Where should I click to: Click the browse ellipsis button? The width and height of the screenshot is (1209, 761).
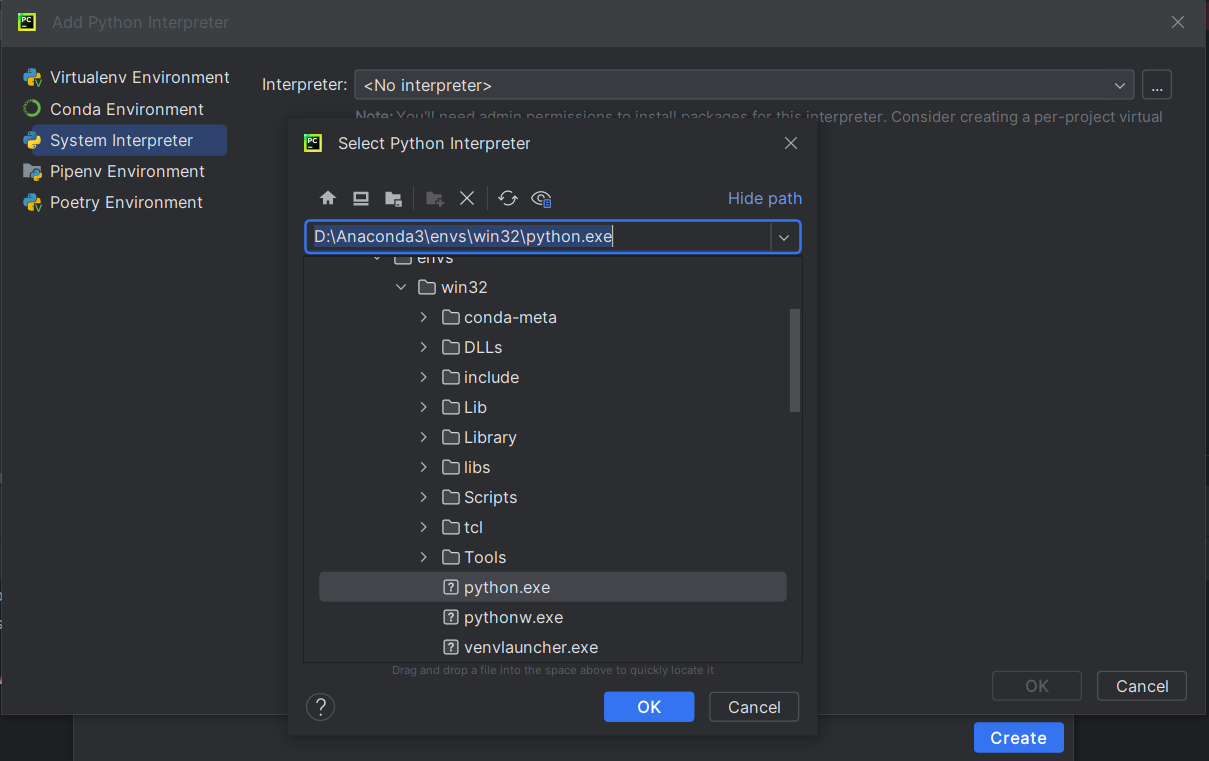[1156, 85]
